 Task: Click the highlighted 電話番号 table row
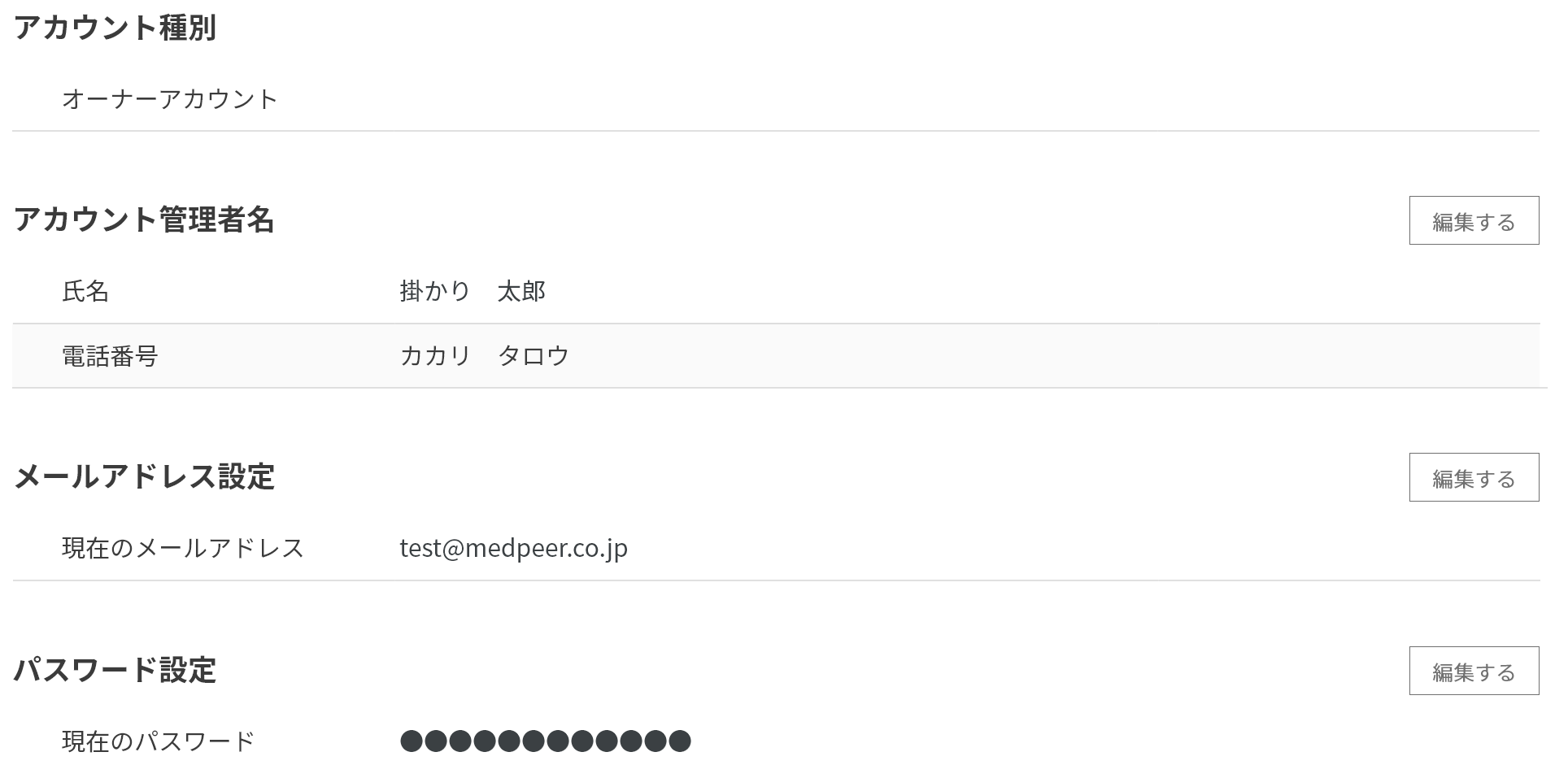pyautogui.click(x=776, y=356)
